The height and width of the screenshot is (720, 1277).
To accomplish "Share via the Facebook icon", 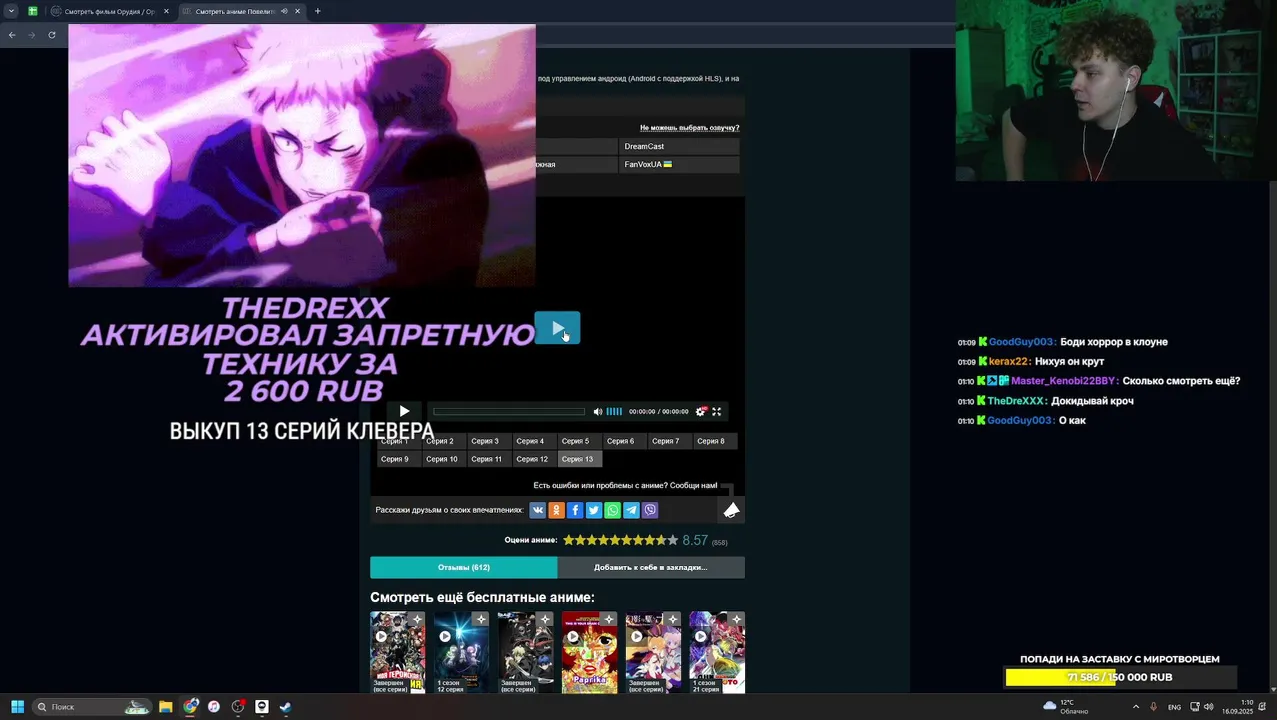I will tap(575, 510).
